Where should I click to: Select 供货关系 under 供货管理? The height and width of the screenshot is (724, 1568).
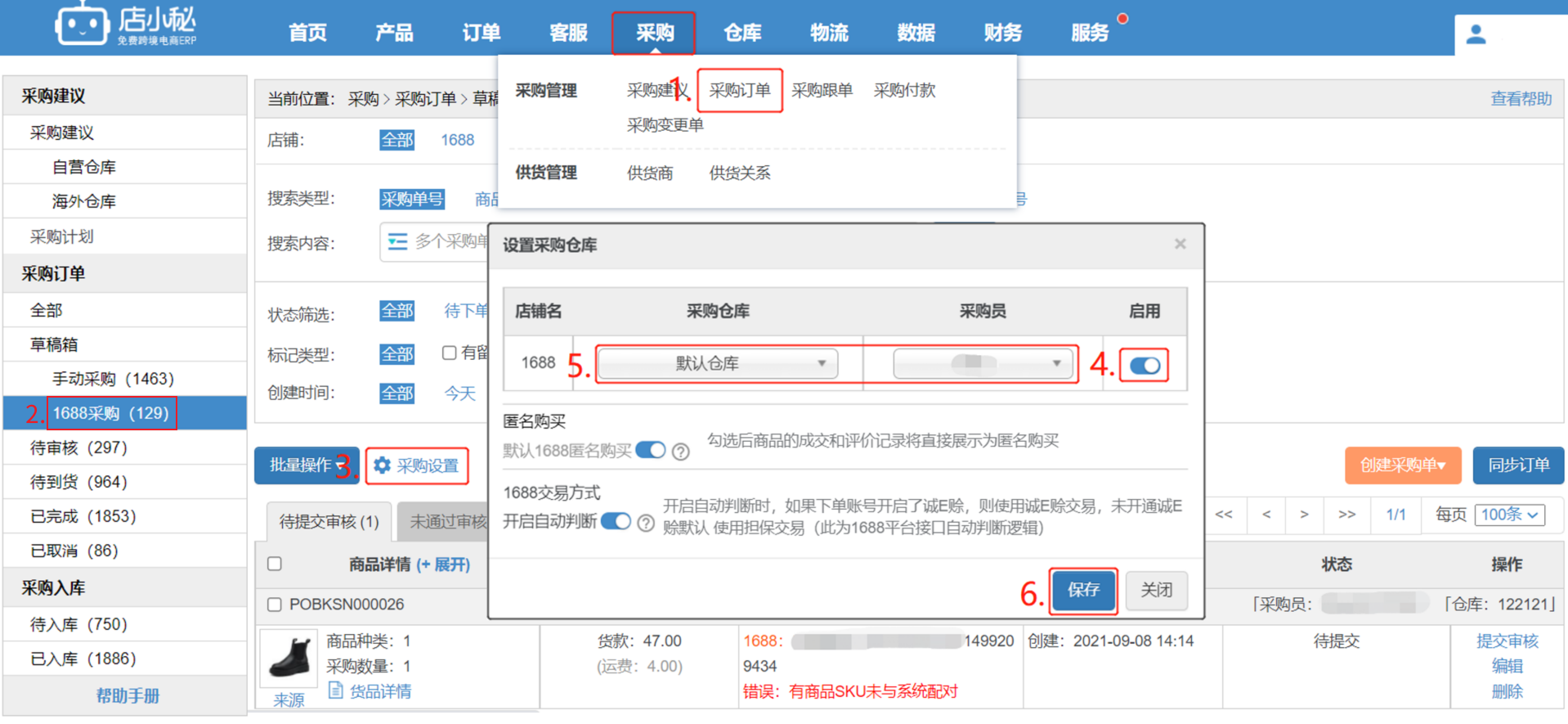tap(740, 173)
